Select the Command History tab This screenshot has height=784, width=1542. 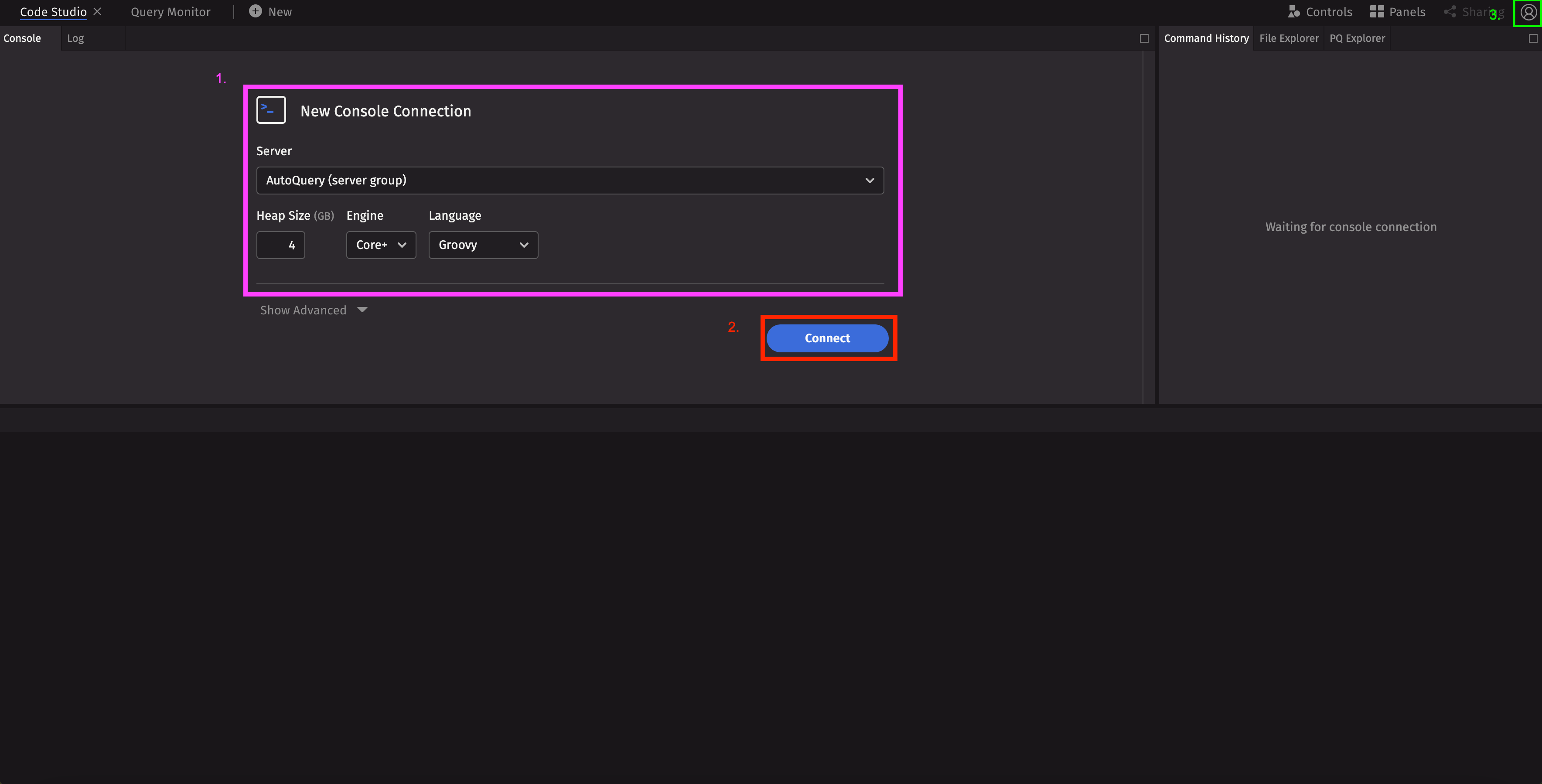(1206, 38)
